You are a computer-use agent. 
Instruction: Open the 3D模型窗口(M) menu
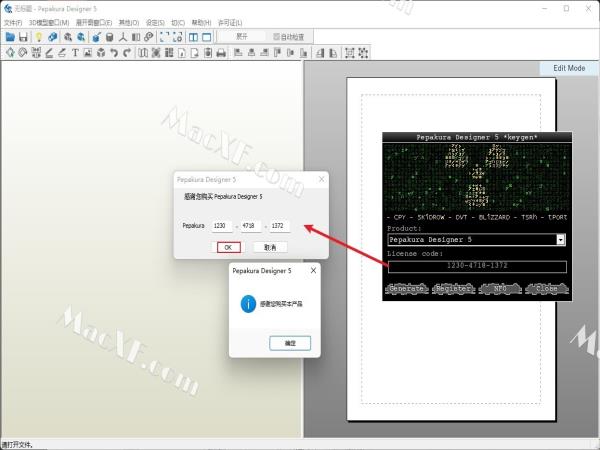pyautogui.click(x=48, y=22)
